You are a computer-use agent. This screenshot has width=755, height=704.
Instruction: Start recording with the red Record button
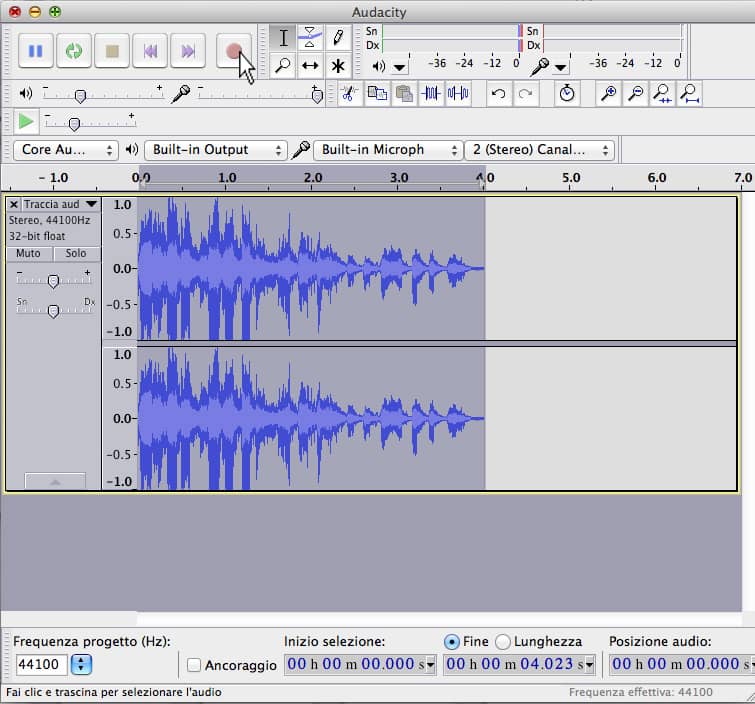(234, 51)
